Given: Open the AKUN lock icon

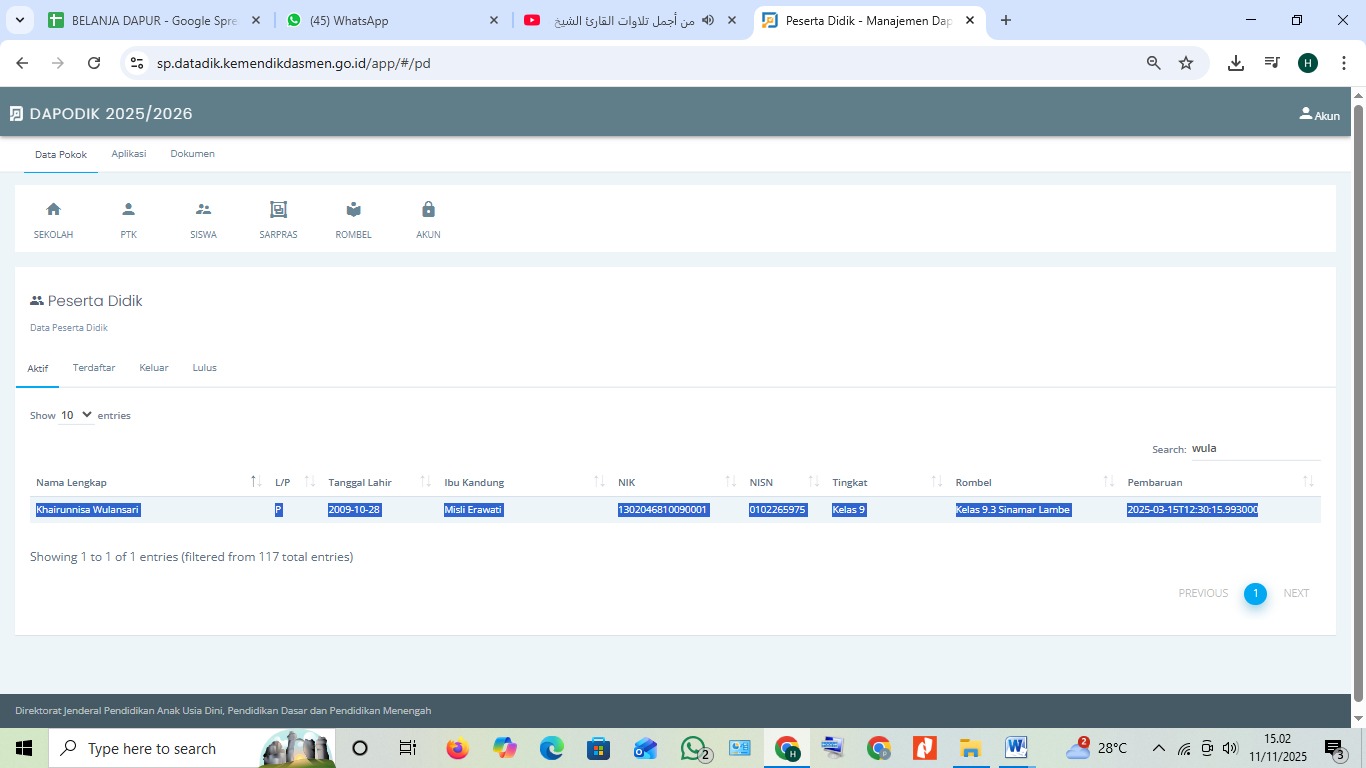Looking at the screenshot, I should coord(428,210).
